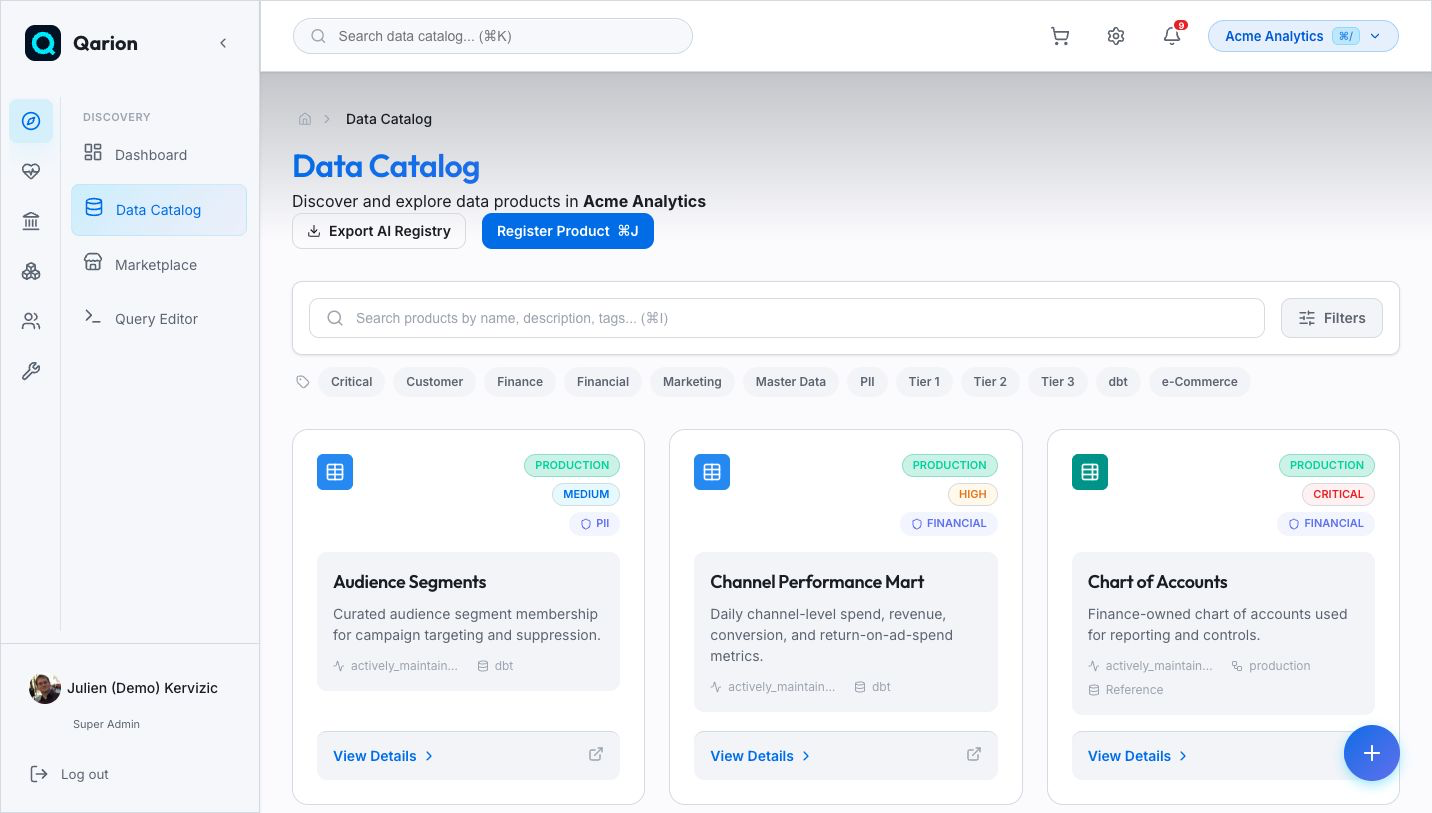This screenshot has height=813, width=1432.
Task: Filter by the Customer tag
Action: pos(434,382)
